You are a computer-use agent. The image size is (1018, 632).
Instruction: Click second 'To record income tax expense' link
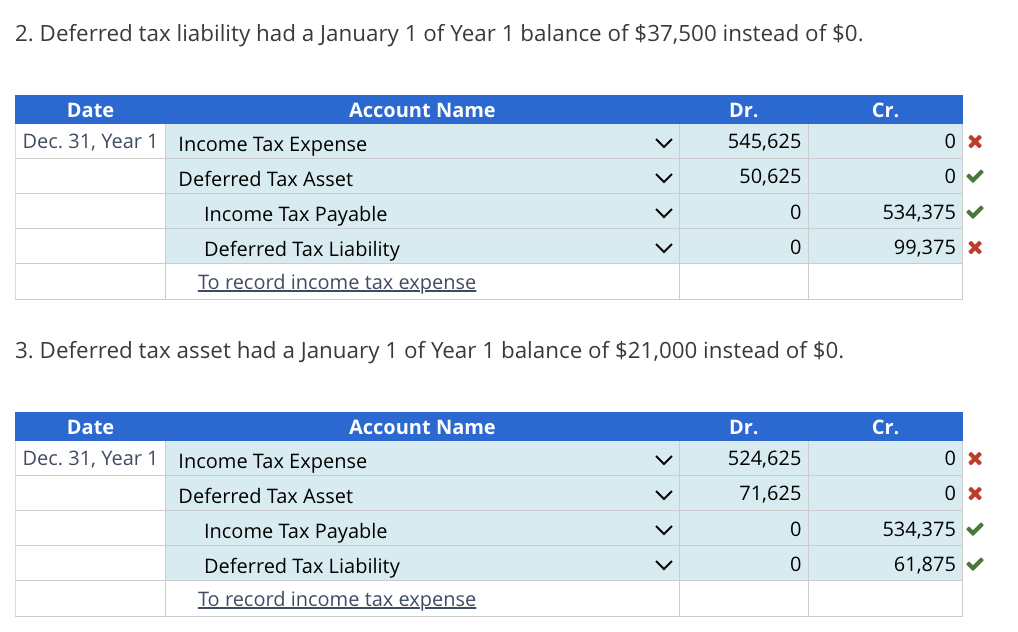pyautogui.click(x=337, y=599)
